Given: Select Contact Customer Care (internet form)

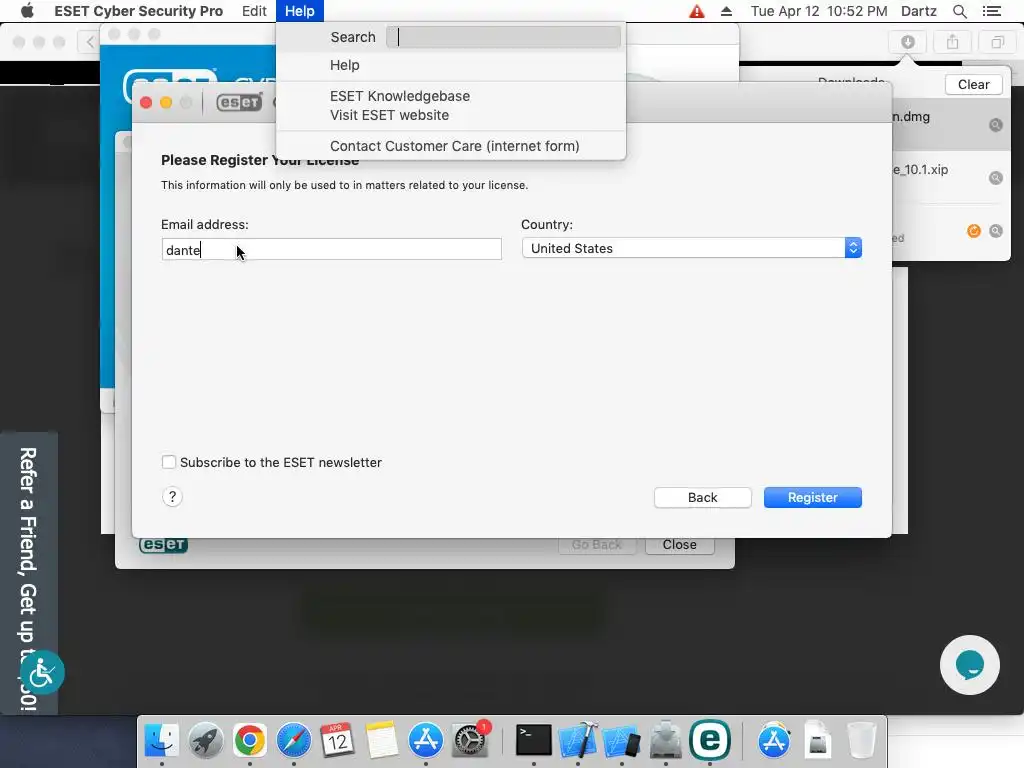Looking at the screenshot, I should 455,146.
